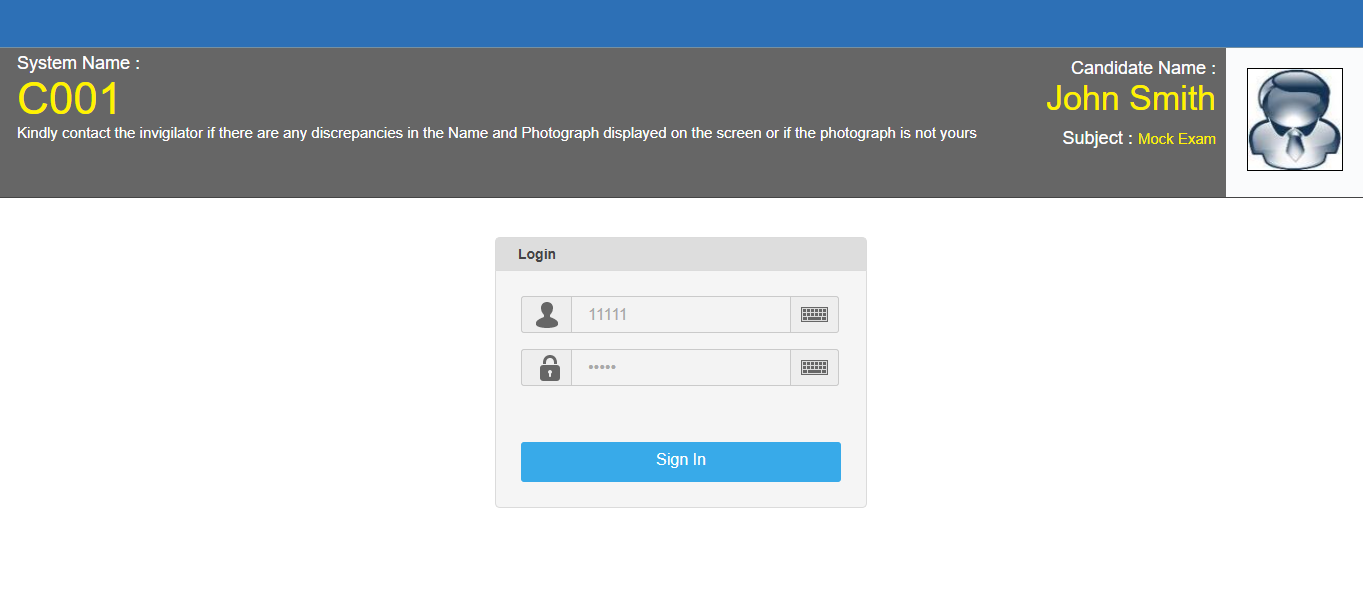Open virtual keyboard for the password field
The width and height of the screenshot is (1363, 611).
814,368
